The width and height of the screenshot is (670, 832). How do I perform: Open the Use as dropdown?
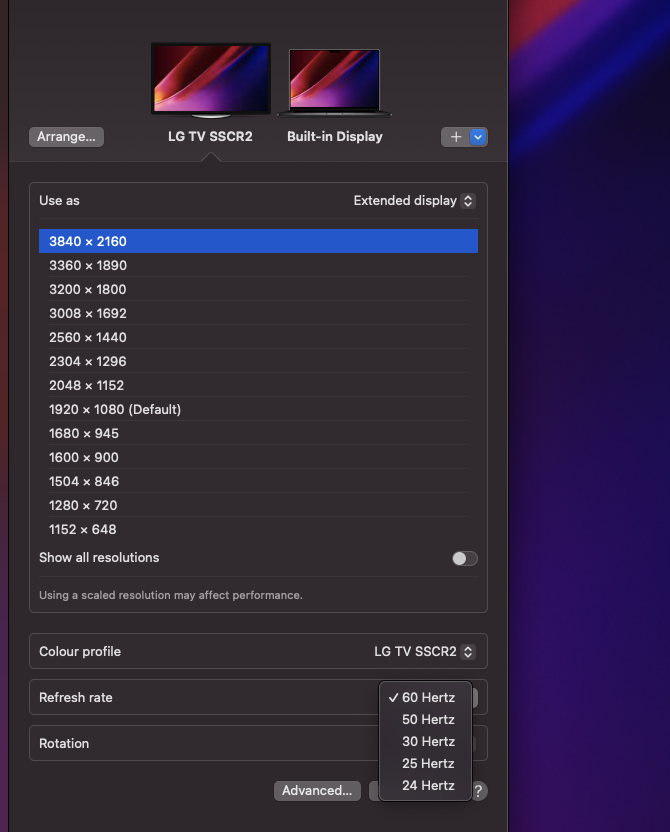[x=414, y=200]
